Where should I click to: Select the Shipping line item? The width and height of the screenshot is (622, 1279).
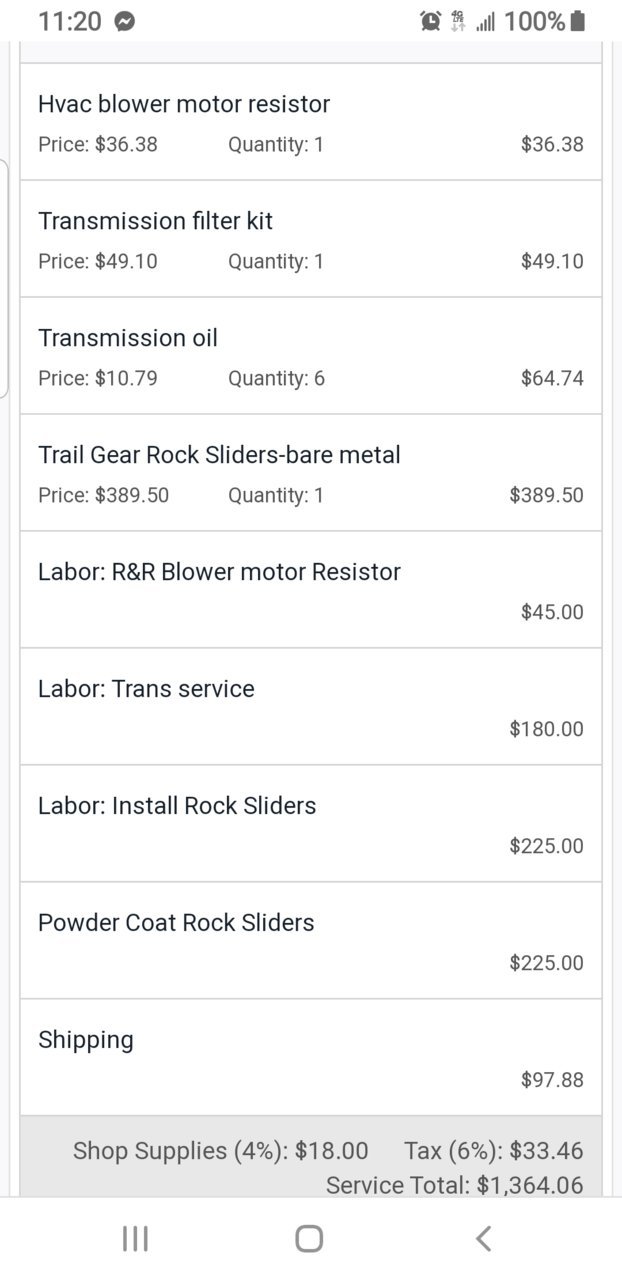coord(311,1058)
